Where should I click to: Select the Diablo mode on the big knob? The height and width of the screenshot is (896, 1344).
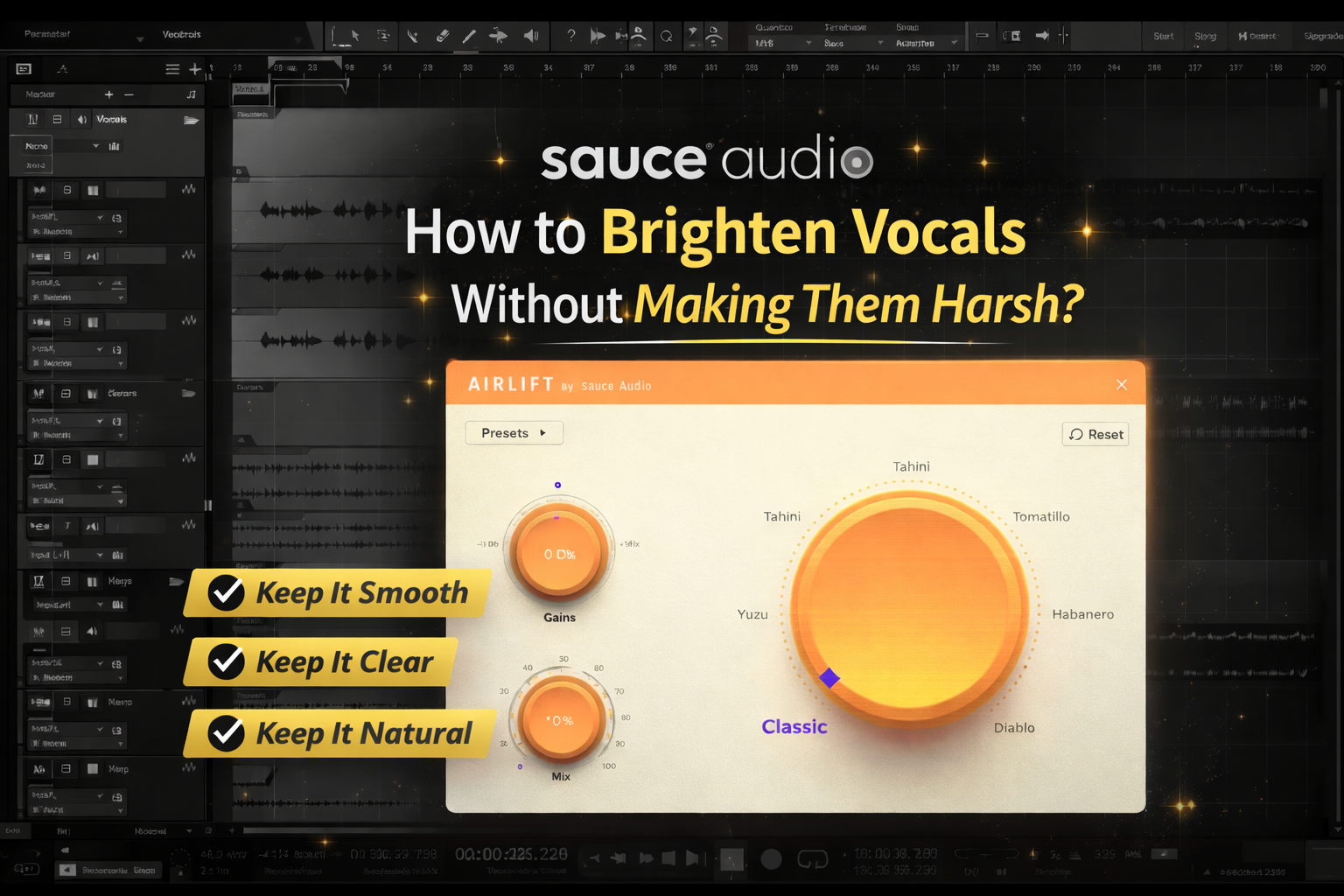point(1014,726)
